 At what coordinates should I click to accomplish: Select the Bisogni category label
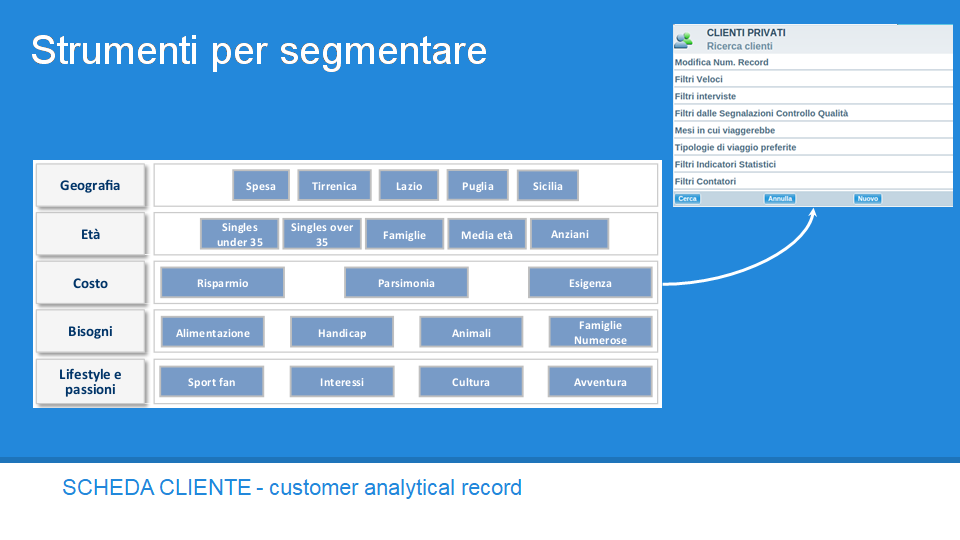tap(91, 331)
